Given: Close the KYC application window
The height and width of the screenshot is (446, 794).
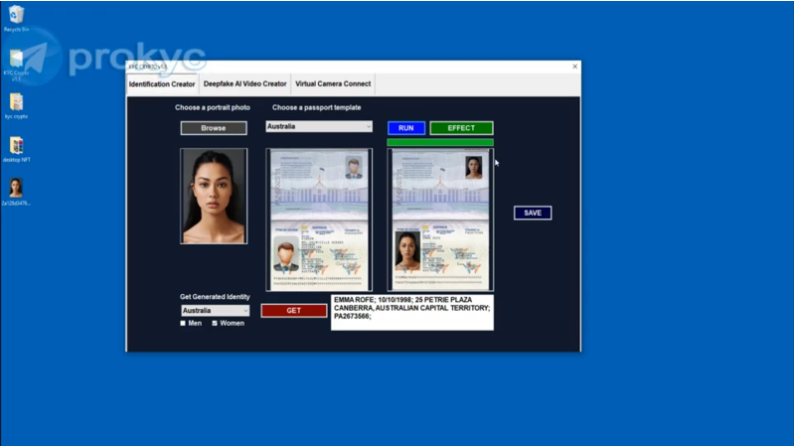Looking at the screenshot, I should coord(575,66).
